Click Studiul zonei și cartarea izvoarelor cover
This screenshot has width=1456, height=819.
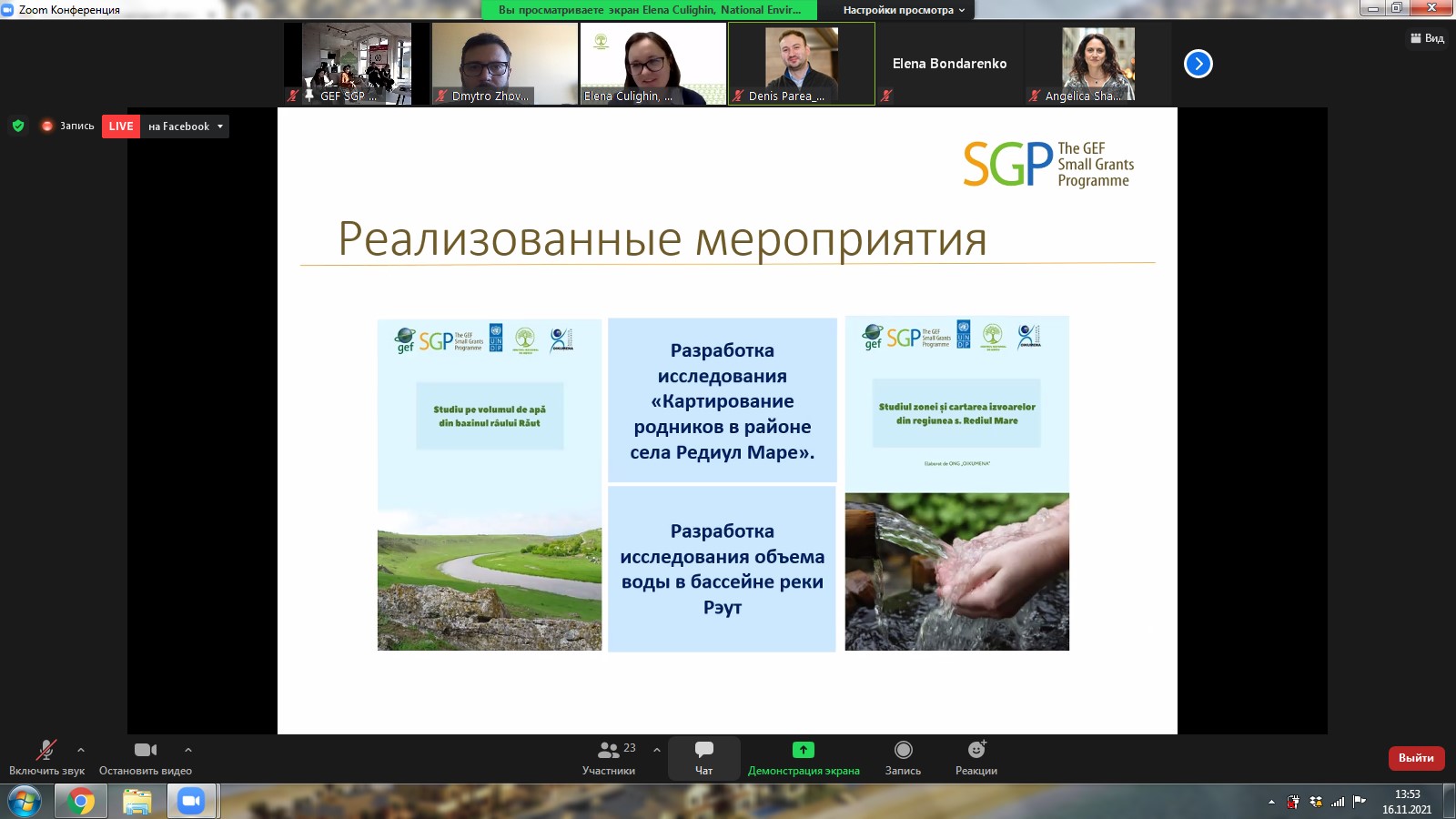(957, 483)
